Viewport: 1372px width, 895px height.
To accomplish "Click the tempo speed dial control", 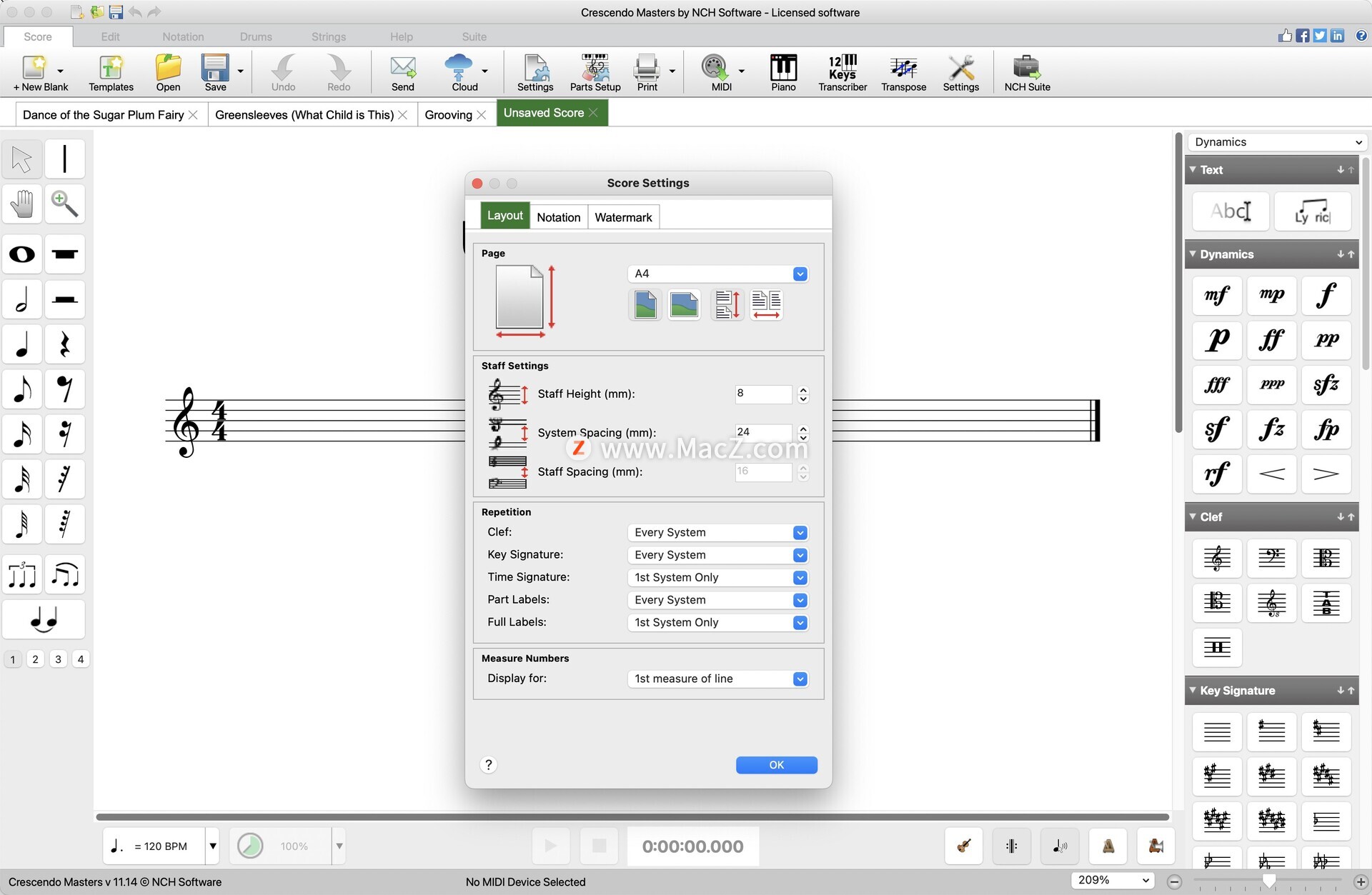I will point(250,846).
